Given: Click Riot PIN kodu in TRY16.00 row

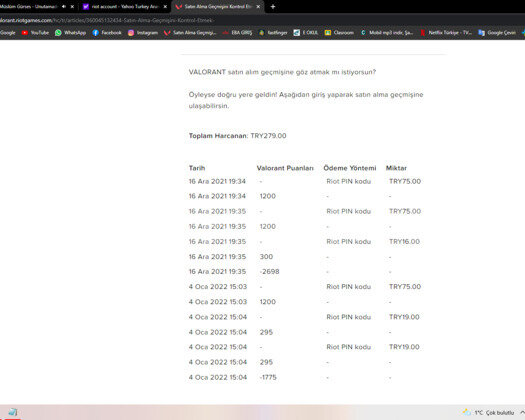Looking at the screenshot, I should 349,241.
